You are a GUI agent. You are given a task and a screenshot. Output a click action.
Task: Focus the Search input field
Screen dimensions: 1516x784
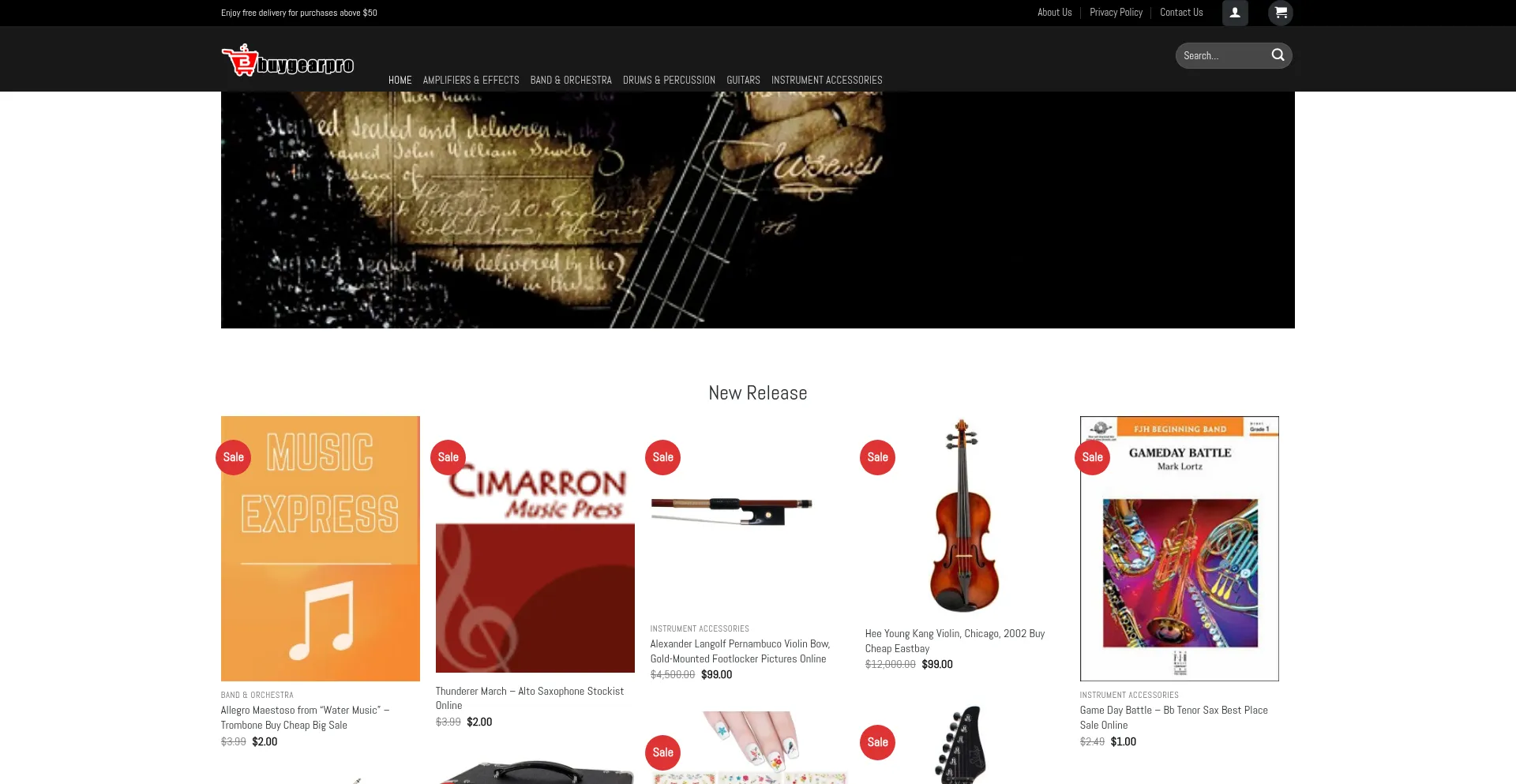tap(1222, 55)
